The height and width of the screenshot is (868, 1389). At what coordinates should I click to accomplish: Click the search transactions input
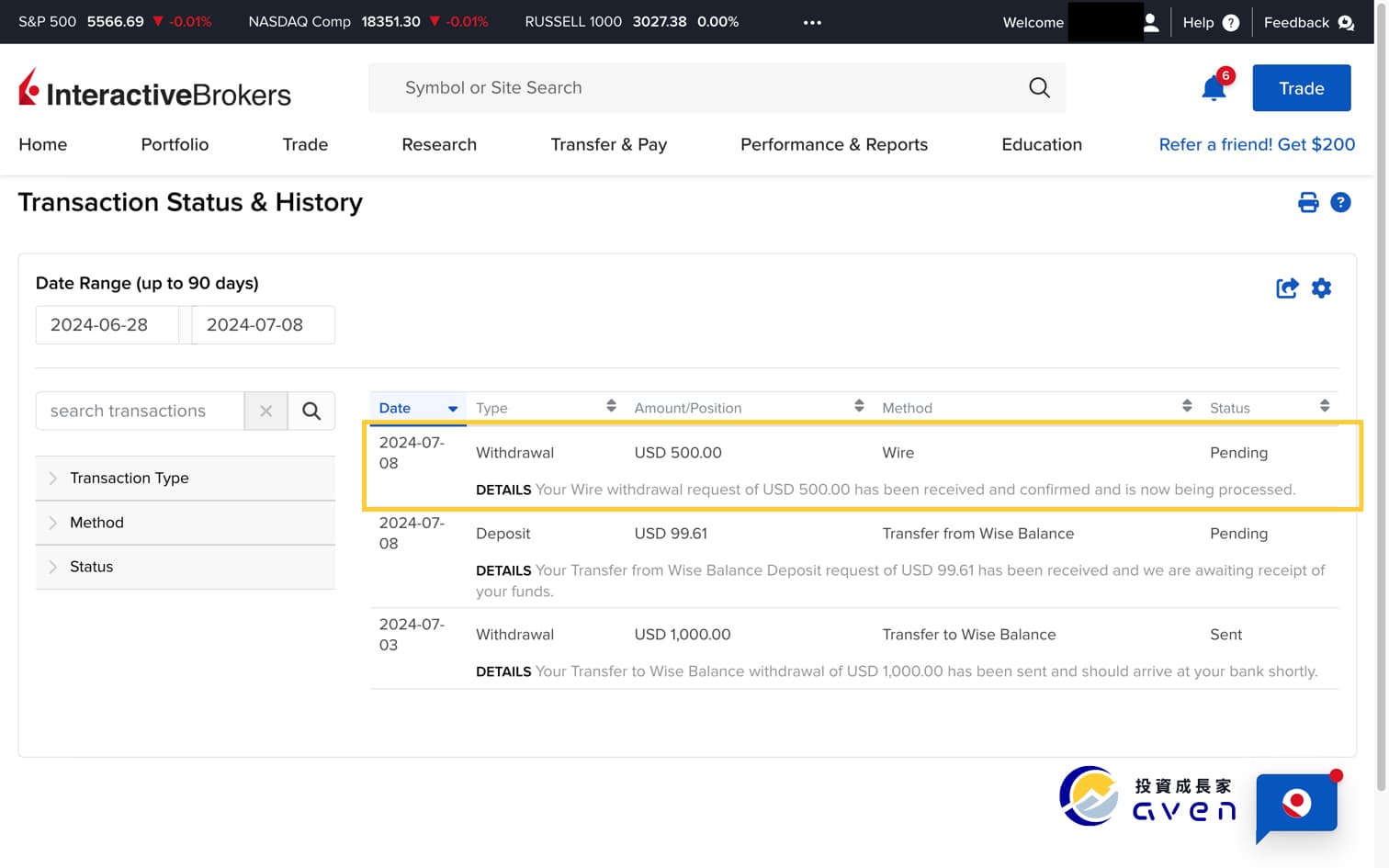pyautogui.click(x=140, y=411)
